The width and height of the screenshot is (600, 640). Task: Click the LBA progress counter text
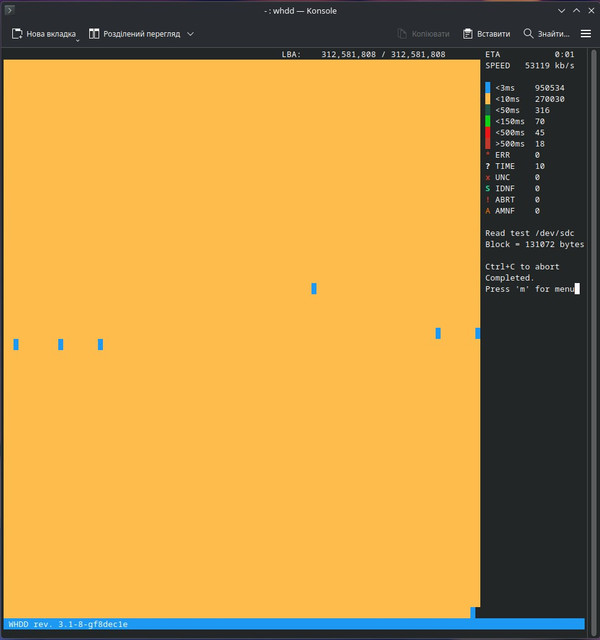[x=363, y=54]
